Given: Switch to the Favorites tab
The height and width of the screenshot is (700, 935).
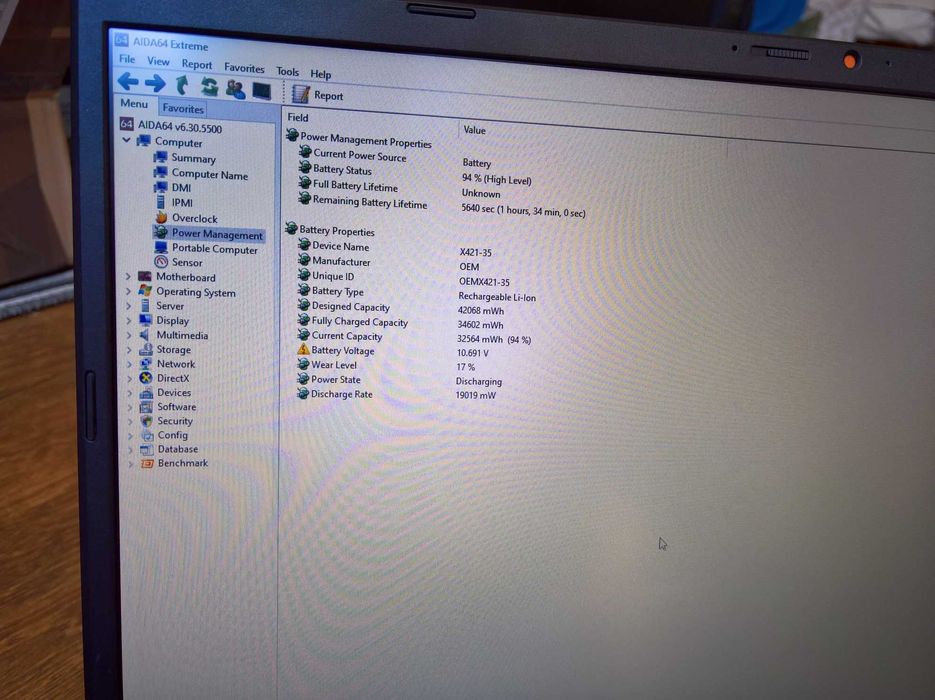Looking at the screenshot, I should (183, 109).
